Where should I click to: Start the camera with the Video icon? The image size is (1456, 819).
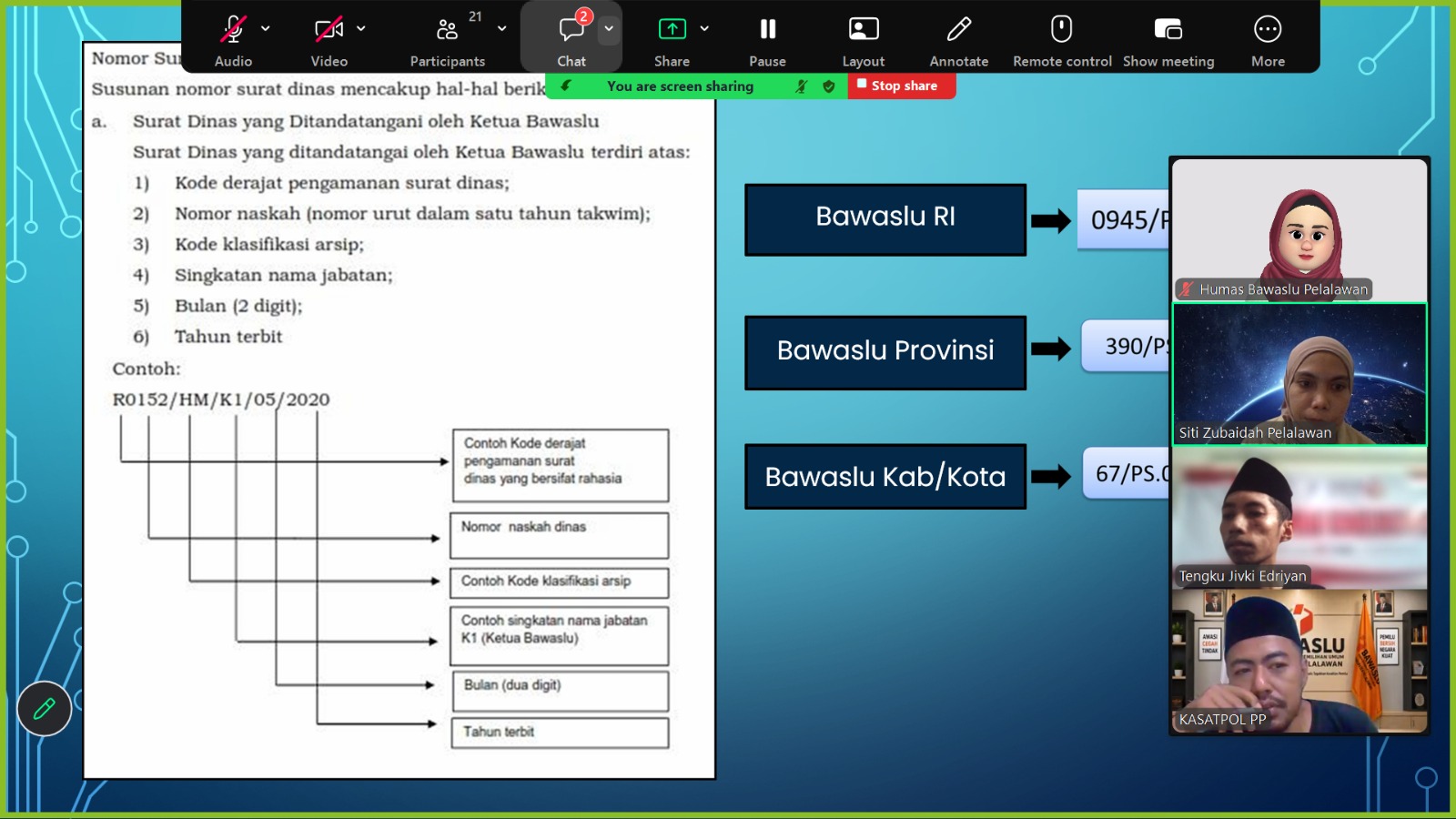pyautogui.click(x=329, y=29)
